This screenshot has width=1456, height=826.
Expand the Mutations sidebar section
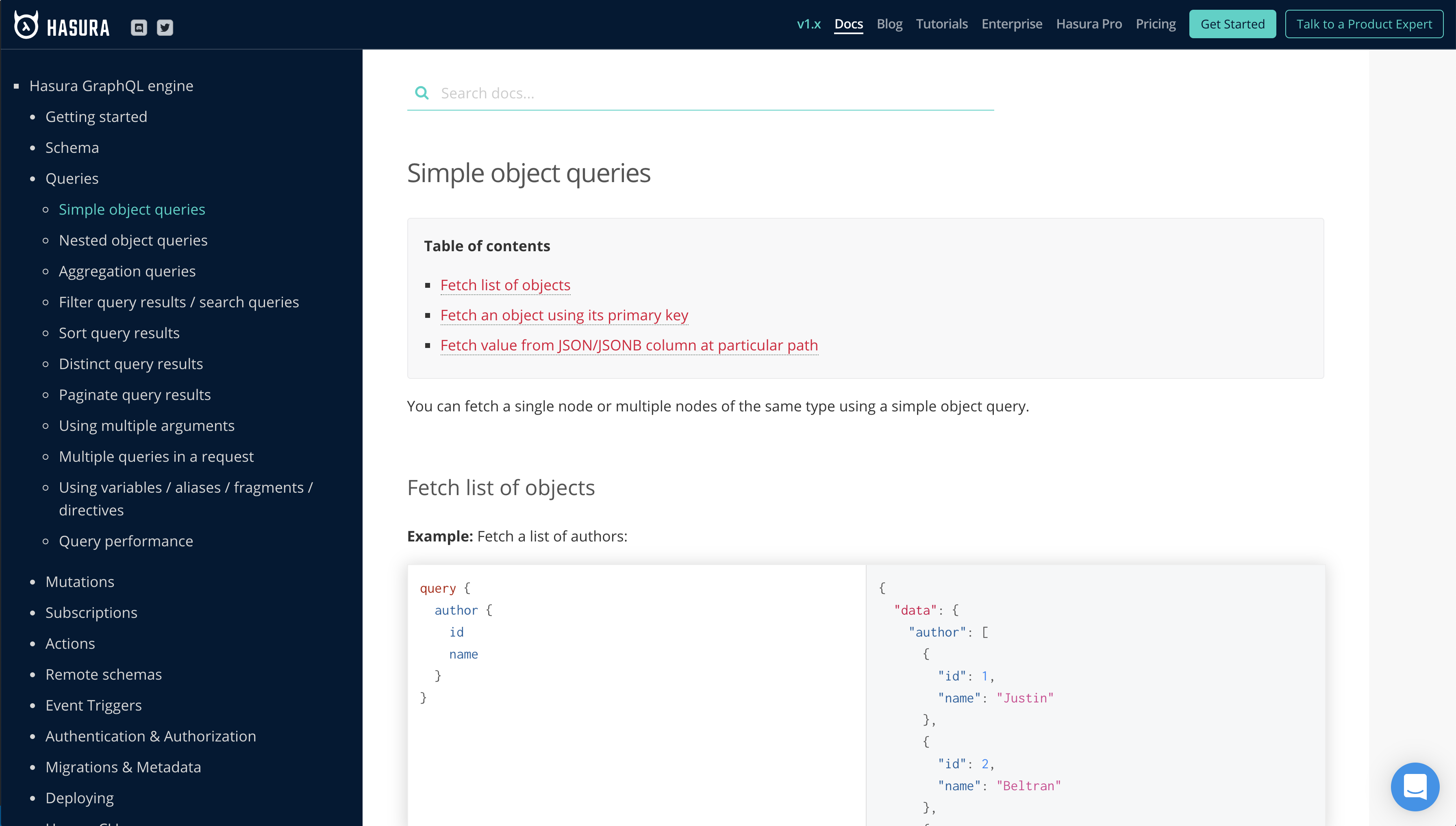click(x=79, y=581)
